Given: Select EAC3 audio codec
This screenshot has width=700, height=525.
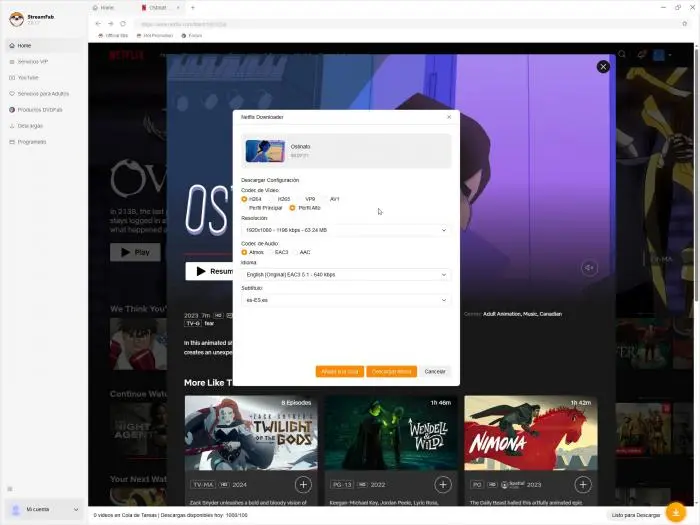Looking at the screenshot, I should (x=278, y=252).
